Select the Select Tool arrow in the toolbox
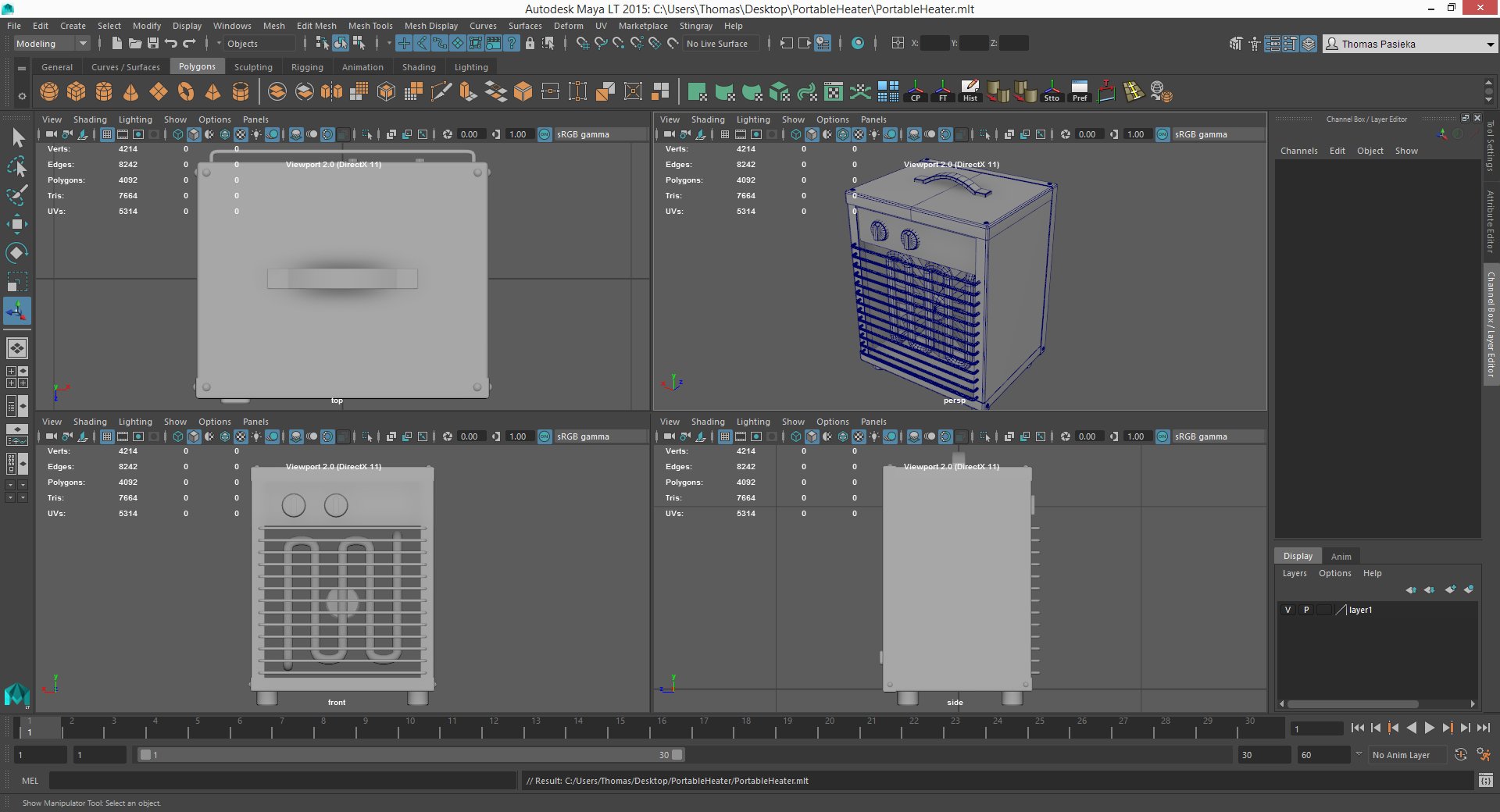This screenshot has width=1500, height=812. click(x=17, y=137)
